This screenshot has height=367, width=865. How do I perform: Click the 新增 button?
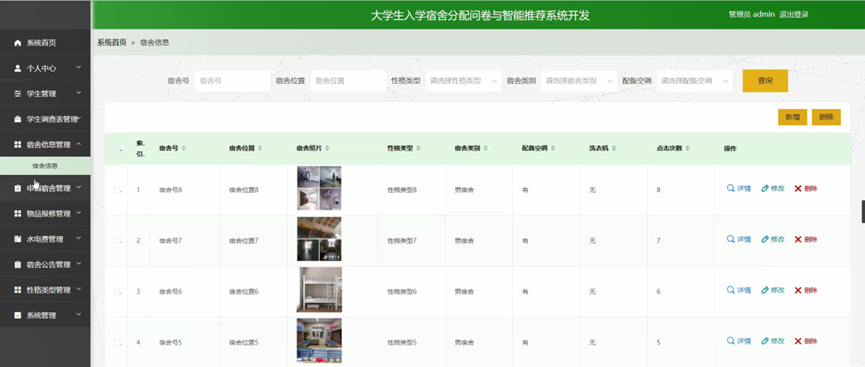(x=793, y=117)
